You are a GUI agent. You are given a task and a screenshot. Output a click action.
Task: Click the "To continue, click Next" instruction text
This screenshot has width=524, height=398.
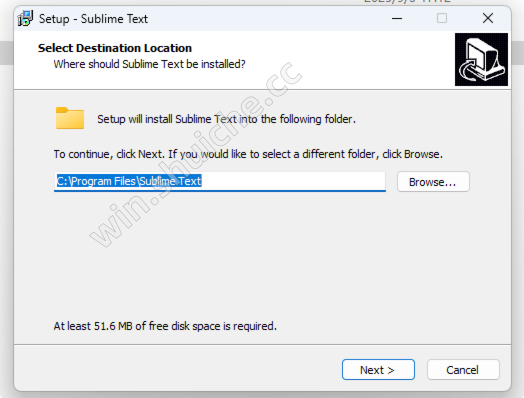(x=248, y=154)
